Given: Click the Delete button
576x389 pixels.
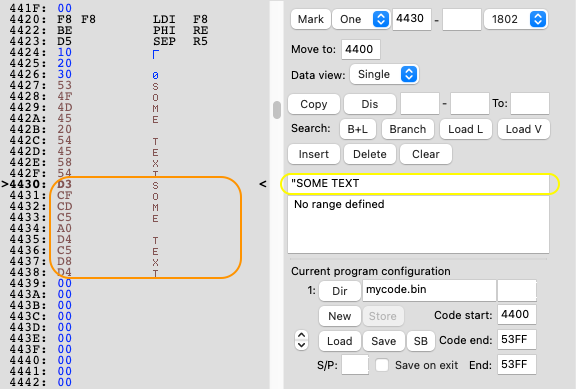Looking at the screenshot, I should [x=370, y=154].
